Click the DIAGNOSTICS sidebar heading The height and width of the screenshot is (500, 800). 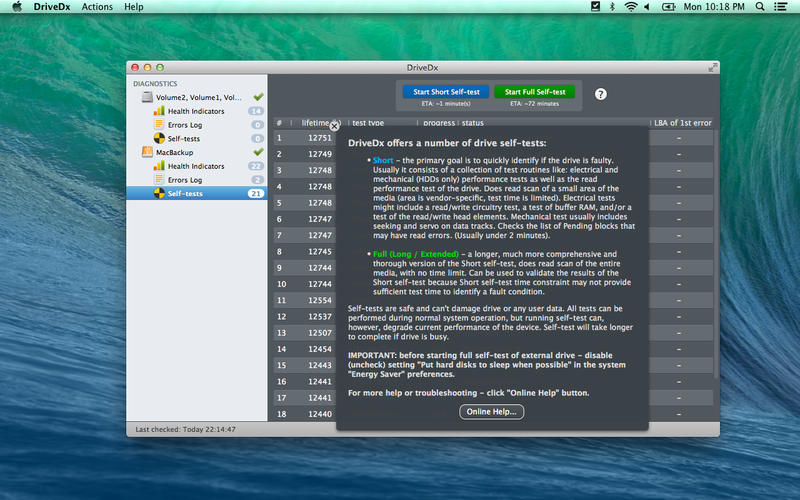pyautogui.click(x=155, y=83)
